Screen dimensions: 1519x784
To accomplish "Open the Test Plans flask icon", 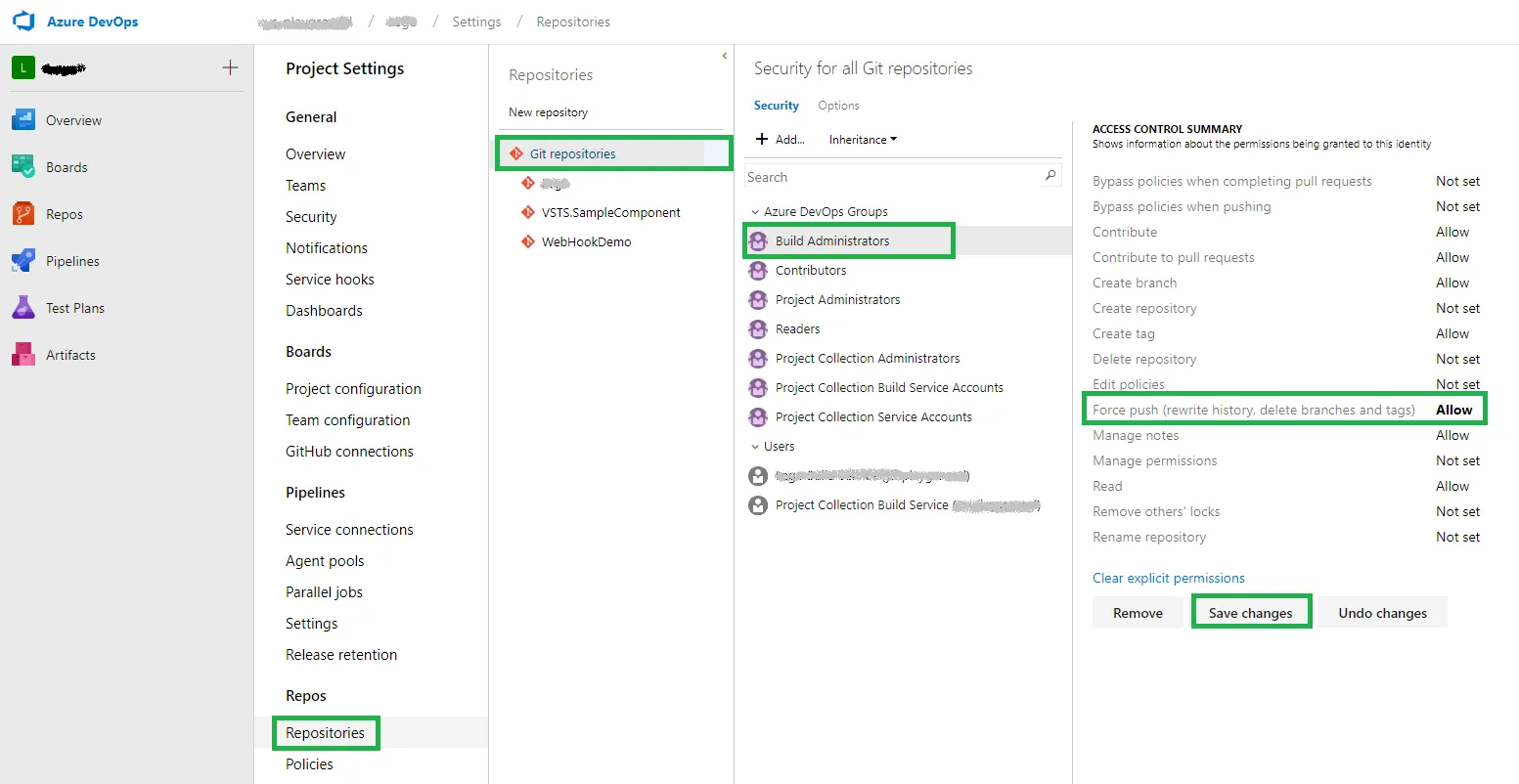I will pyautogui.click(x=23, y=308).
